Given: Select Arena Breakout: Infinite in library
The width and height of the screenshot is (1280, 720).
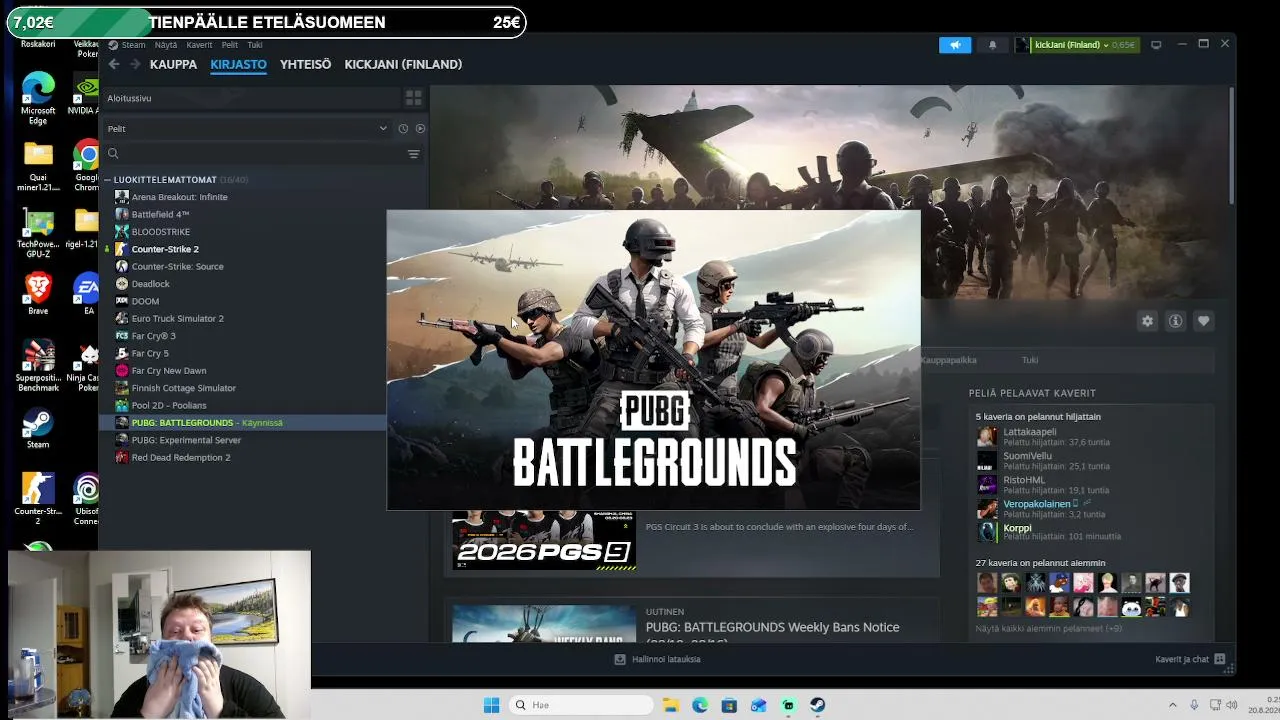Looking at the screenshot, I should coord(180,197).
